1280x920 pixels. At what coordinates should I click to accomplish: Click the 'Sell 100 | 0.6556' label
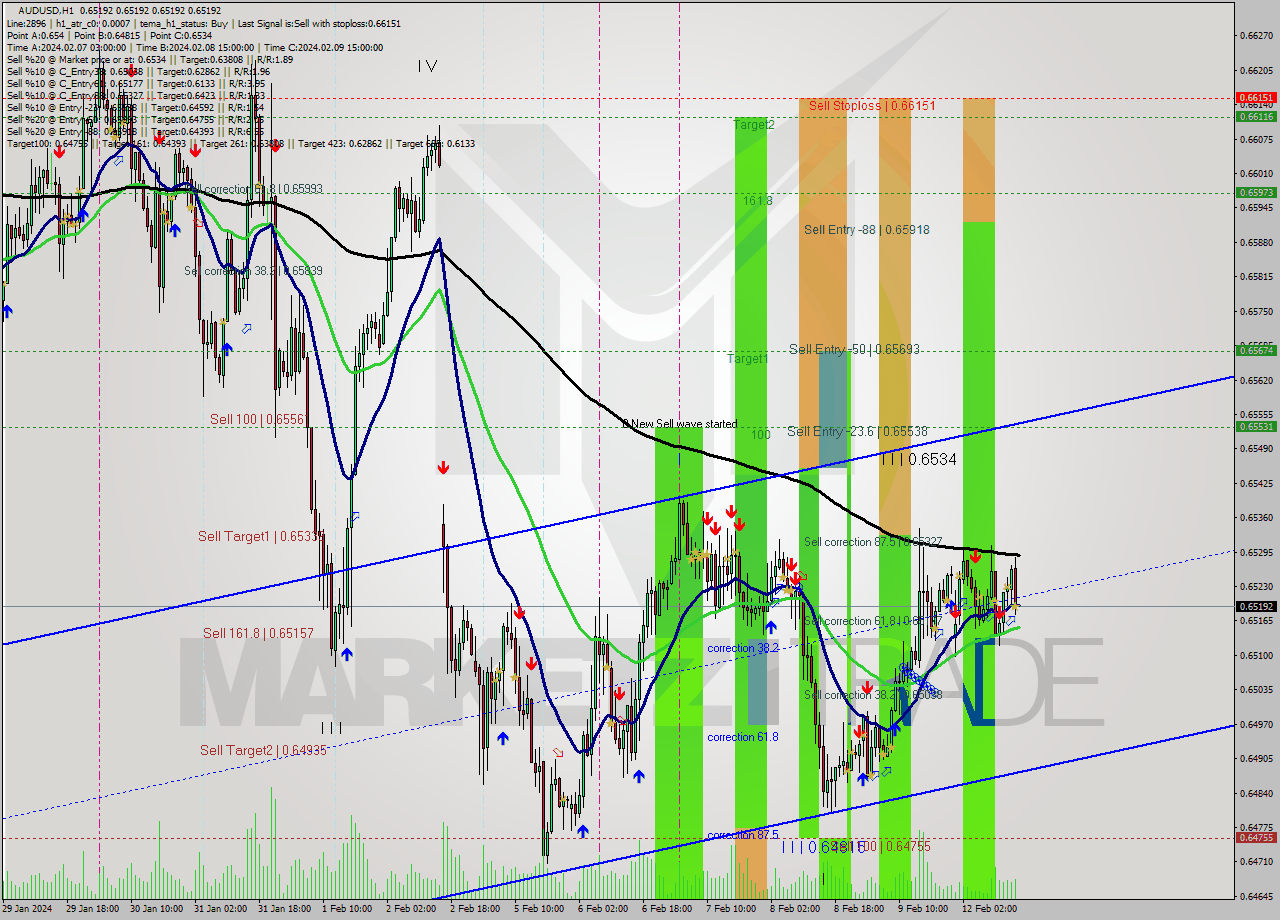(257, 419)
